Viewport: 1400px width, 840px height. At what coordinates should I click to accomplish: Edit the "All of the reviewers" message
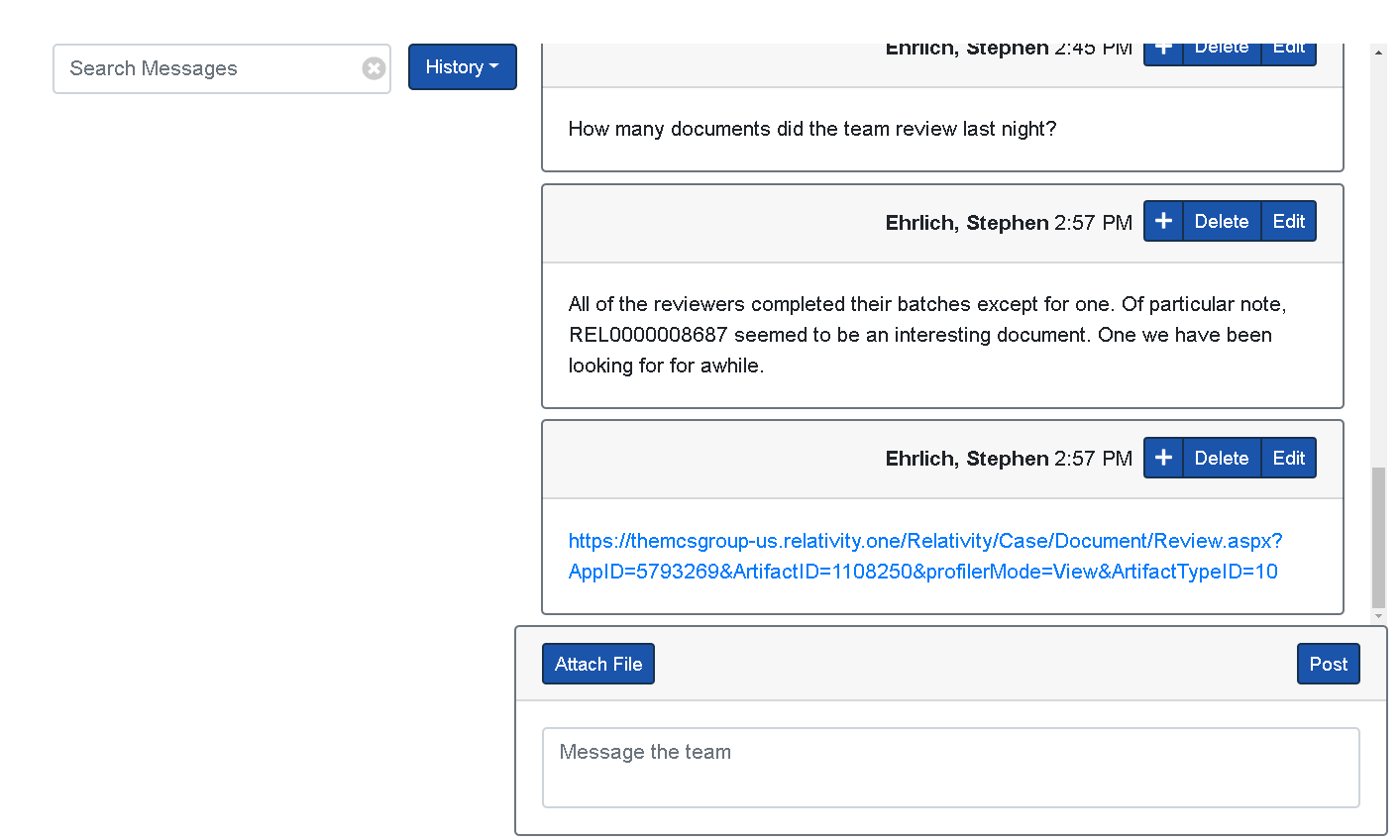click(x=1288, y=221)
